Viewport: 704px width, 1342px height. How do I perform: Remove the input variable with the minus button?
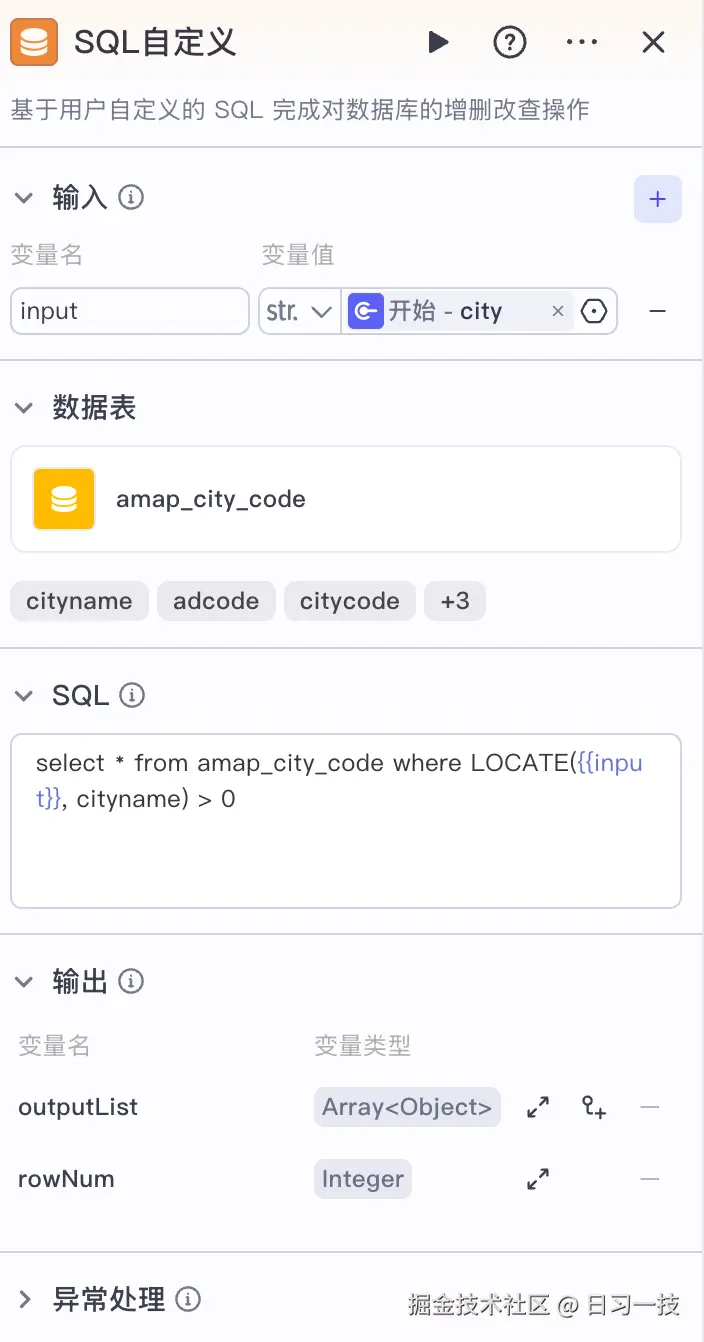click(x=657, y=311)
